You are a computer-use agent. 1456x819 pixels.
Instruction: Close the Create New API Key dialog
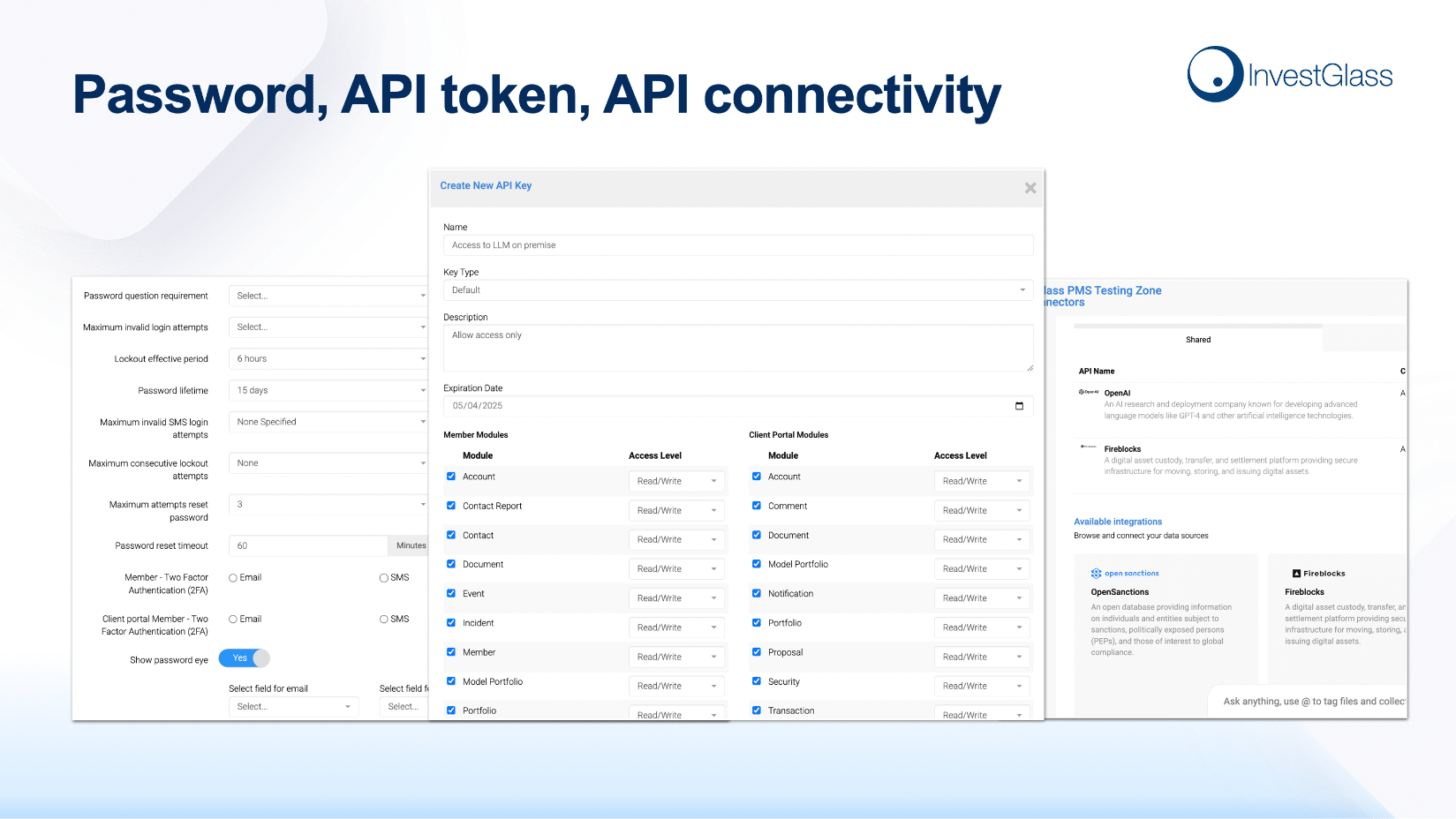click(1030, 188)
